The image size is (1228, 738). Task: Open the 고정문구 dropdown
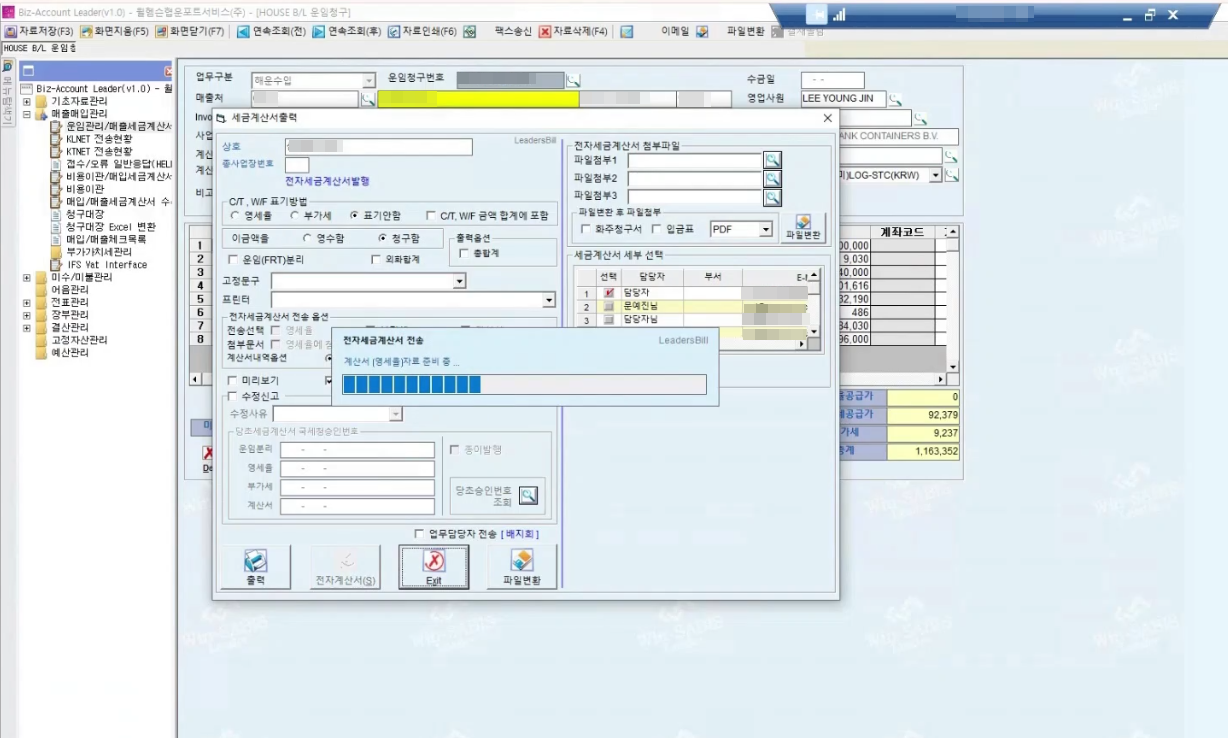click(x=459, y=282)
